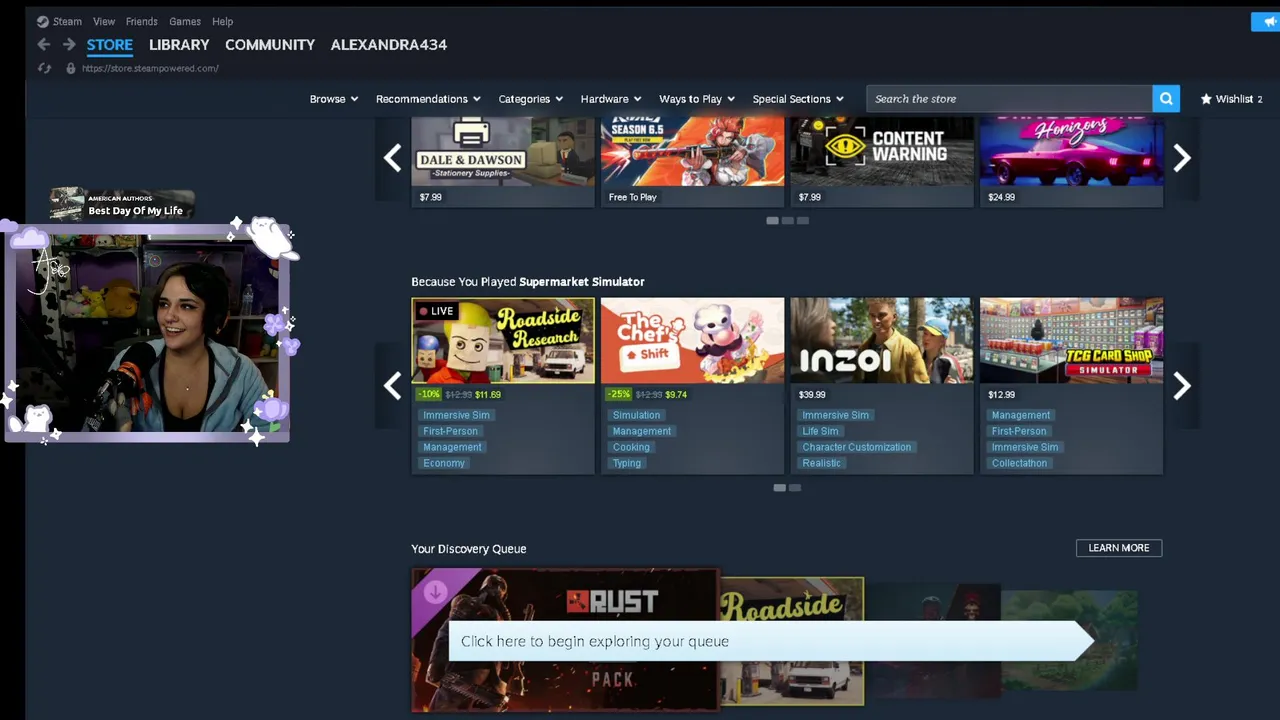
Task: Click the Cooking tag on The Chef's Shift
Action: tap(631, 447)
